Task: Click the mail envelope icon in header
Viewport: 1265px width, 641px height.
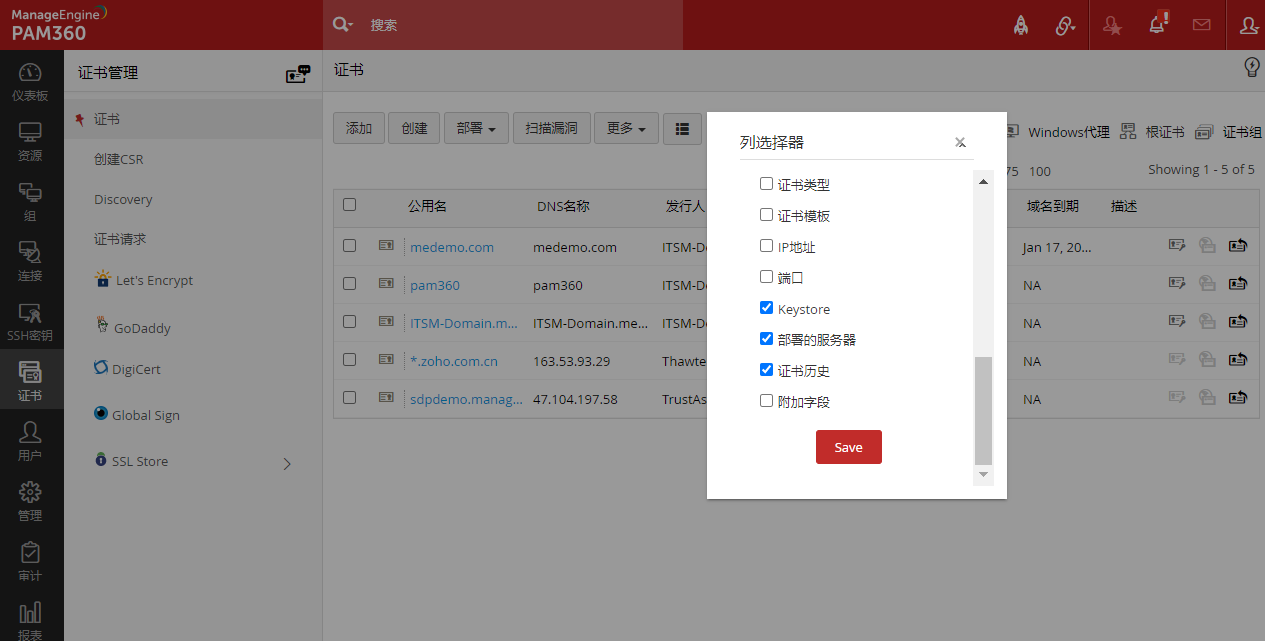Action: (x=1201, y=26)
